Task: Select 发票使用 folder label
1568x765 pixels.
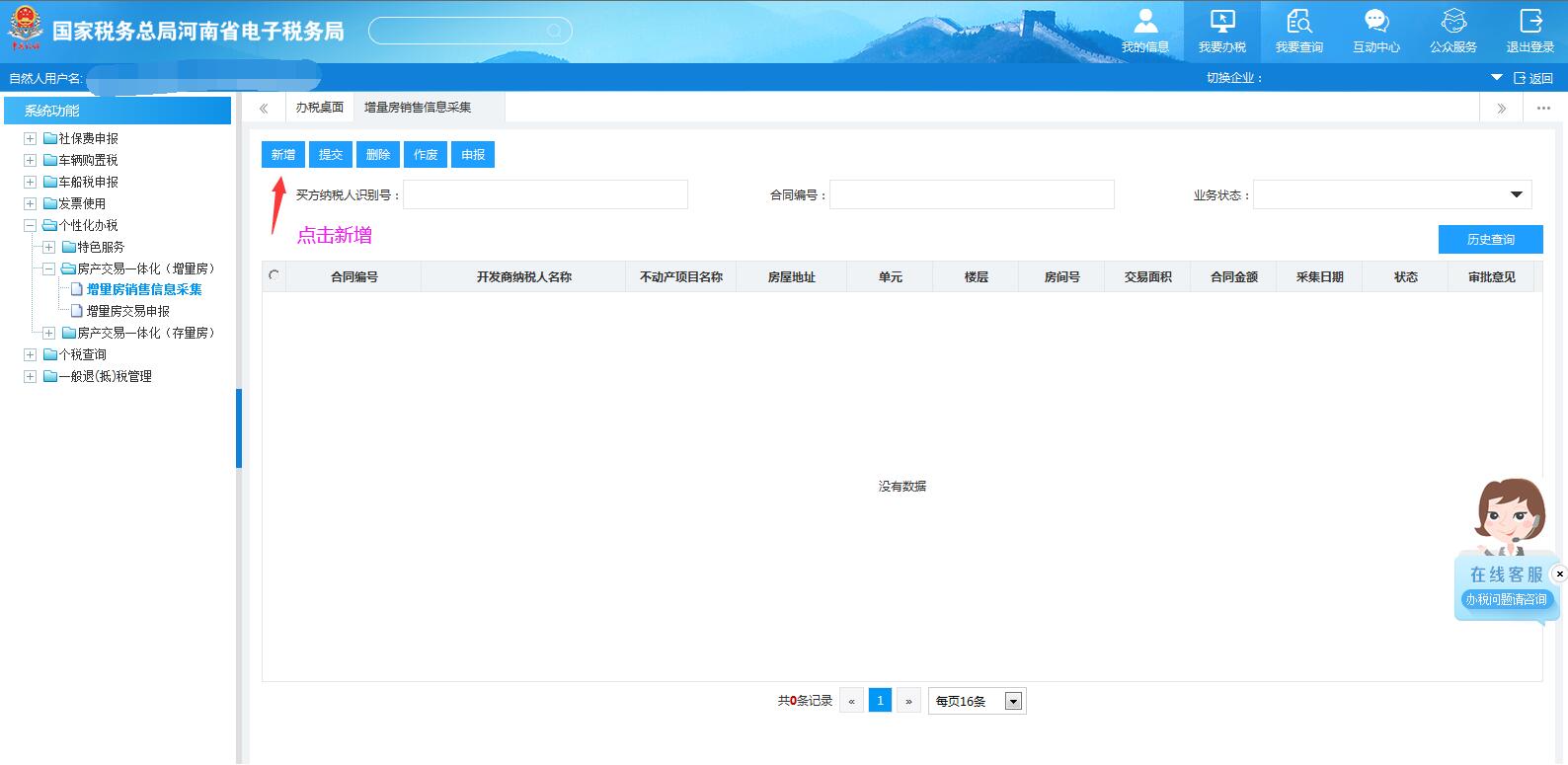Action: pyautogui.click(x=82, y=204)
